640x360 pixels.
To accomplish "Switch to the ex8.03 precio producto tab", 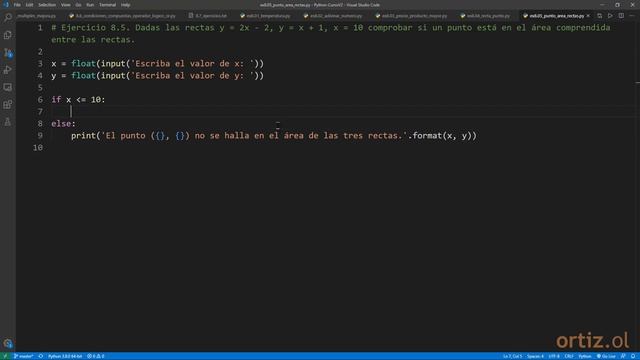I will pyautogui.click(x=411, y=16).
